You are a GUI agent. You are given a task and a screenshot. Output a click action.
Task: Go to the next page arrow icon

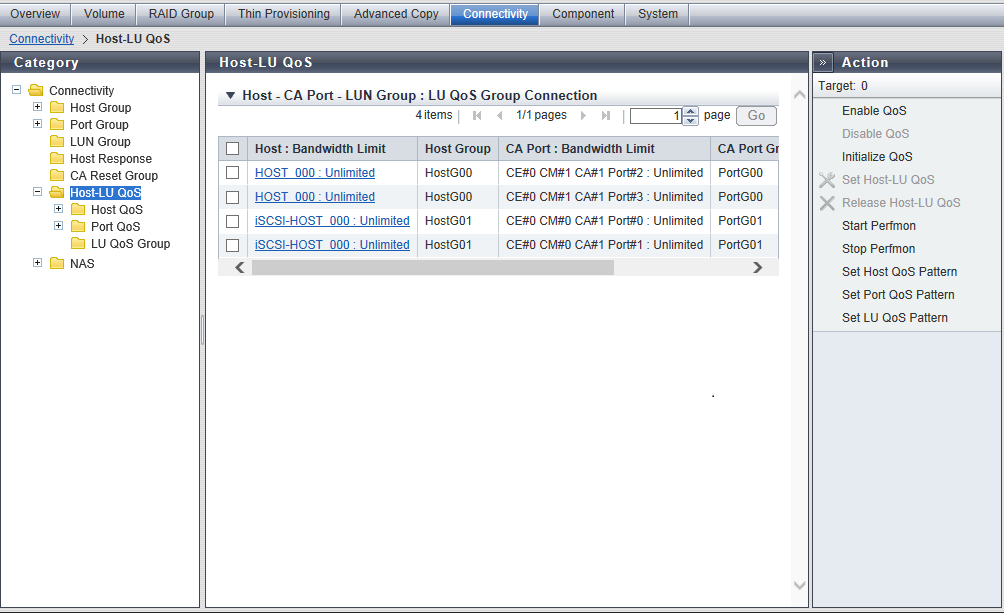584,116
